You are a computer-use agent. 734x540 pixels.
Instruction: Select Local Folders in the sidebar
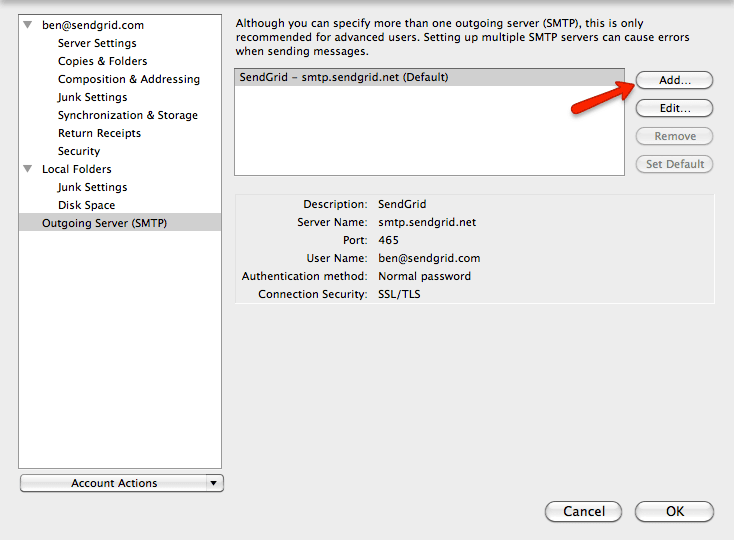(77, 169)
